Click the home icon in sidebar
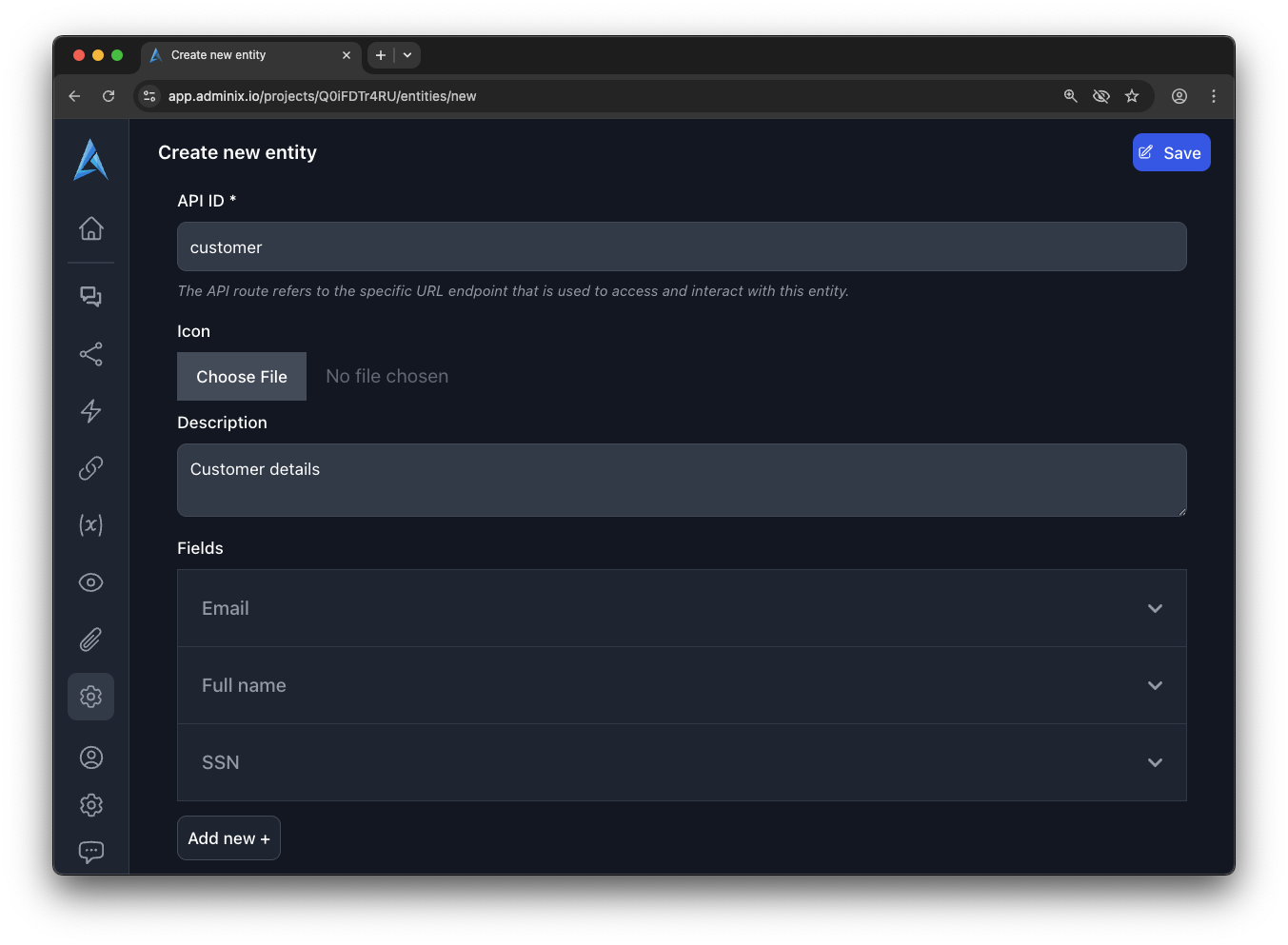 [x=90, y=228]
